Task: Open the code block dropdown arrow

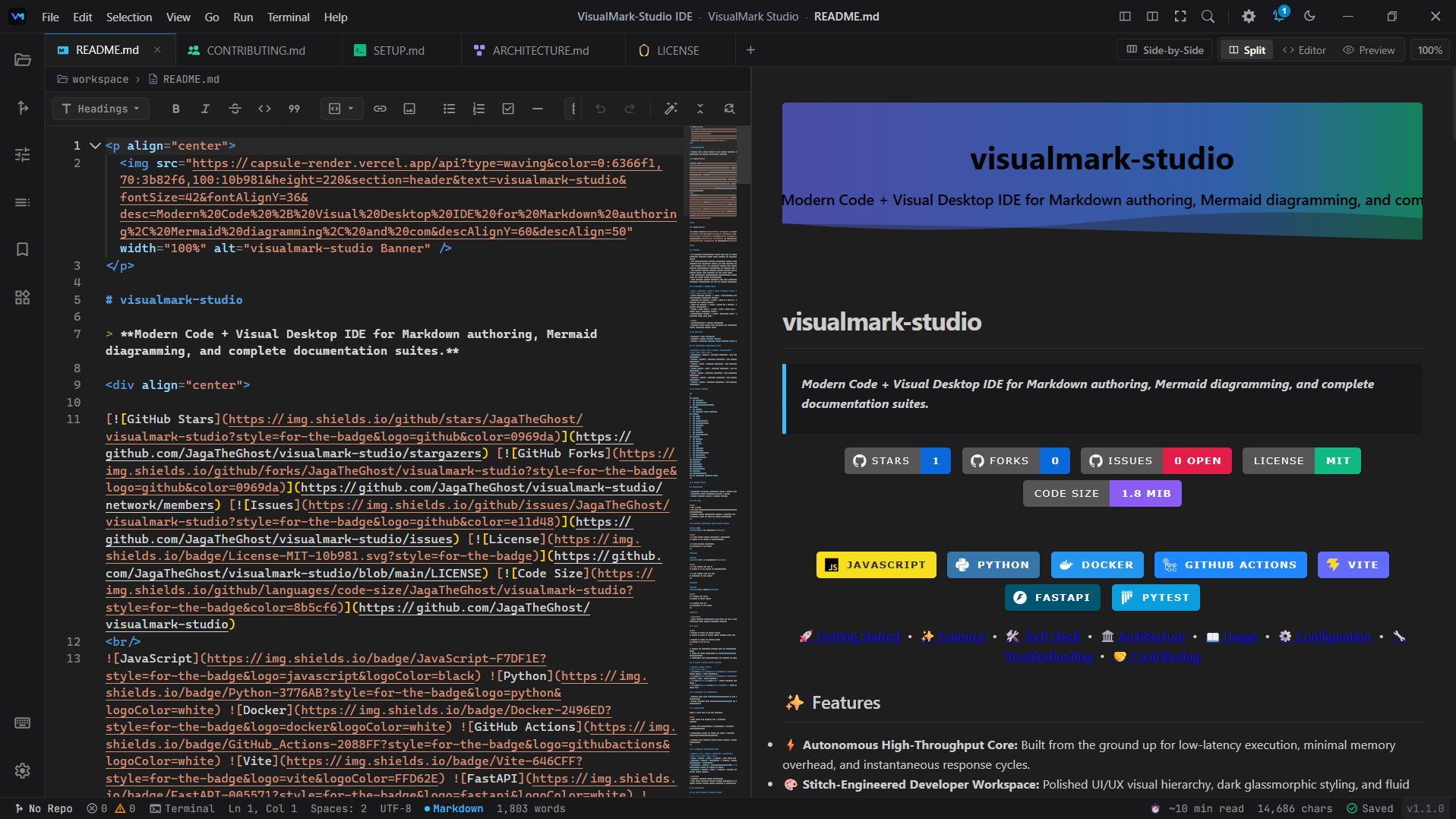Action: pyautogui.click(x=351, y=109)
